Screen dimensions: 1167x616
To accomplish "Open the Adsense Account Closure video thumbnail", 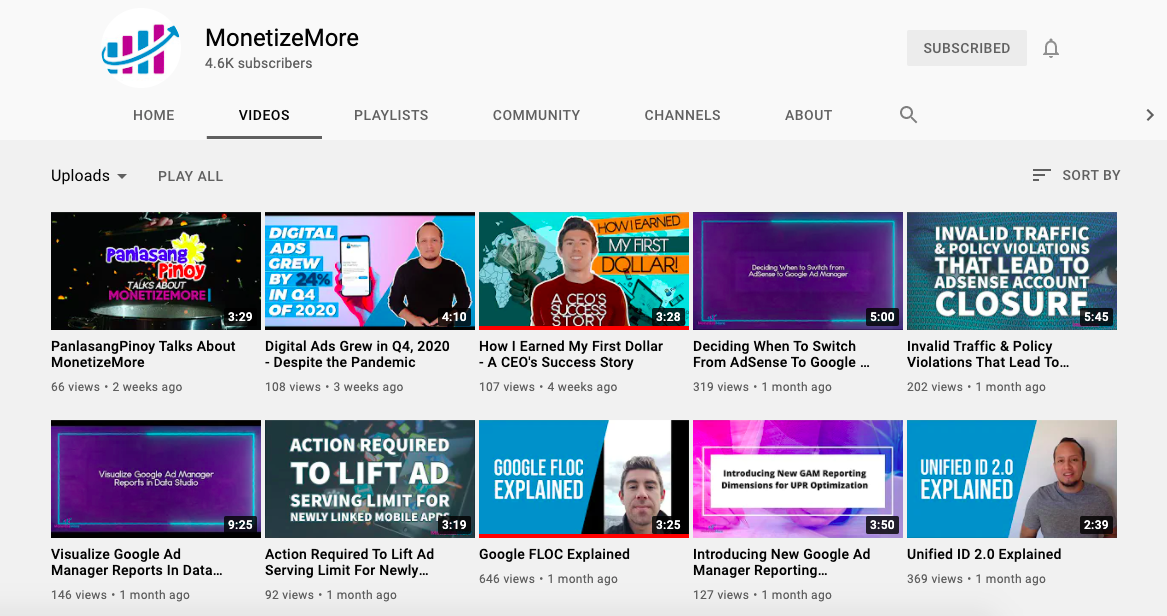I will click(x=1011, y=271).
